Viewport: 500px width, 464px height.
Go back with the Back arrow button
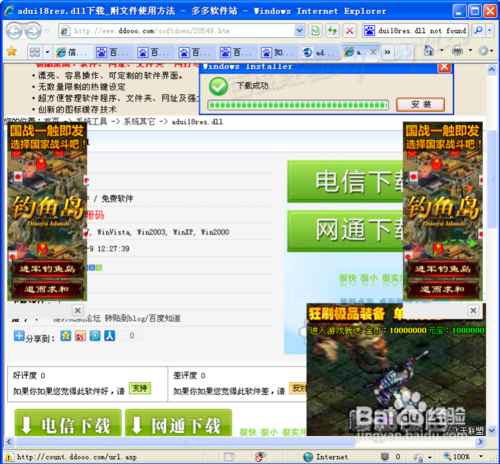coord(14,31)
